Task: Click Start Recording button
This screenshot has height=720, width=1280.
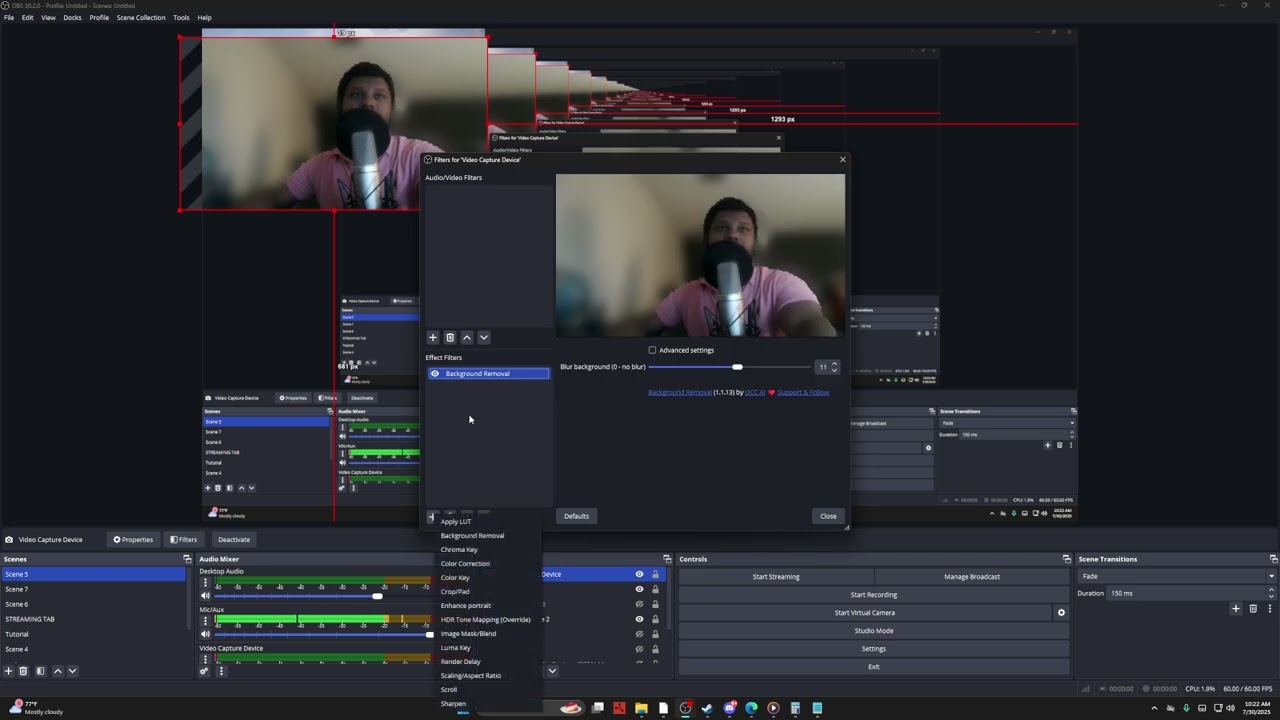Action: [x=873, y=595]
